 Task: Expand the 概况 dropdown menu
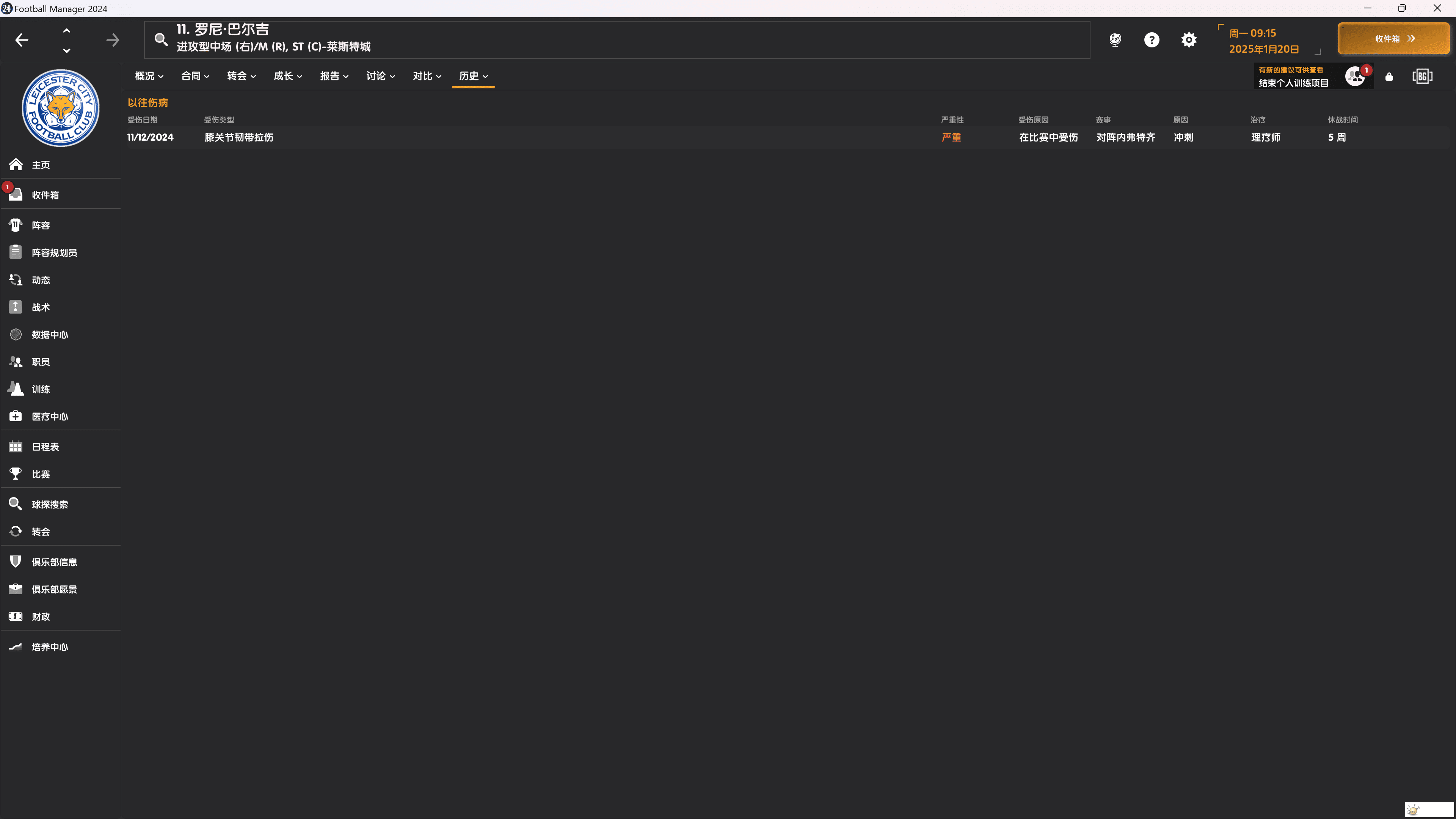coord(149,76)
